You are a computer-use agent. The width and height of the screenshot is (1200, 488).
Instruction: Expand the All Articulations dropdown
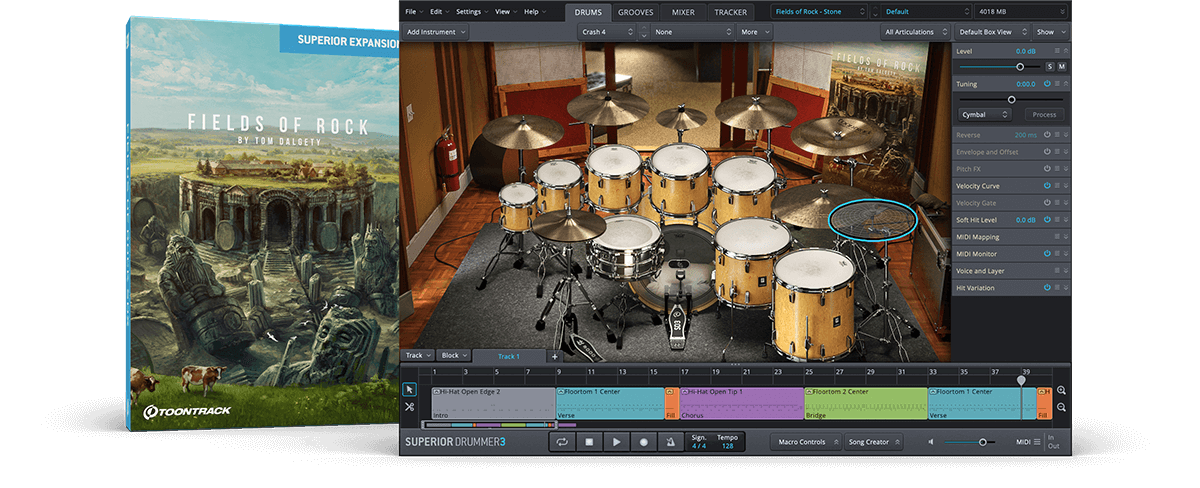(x=913, y=32)
